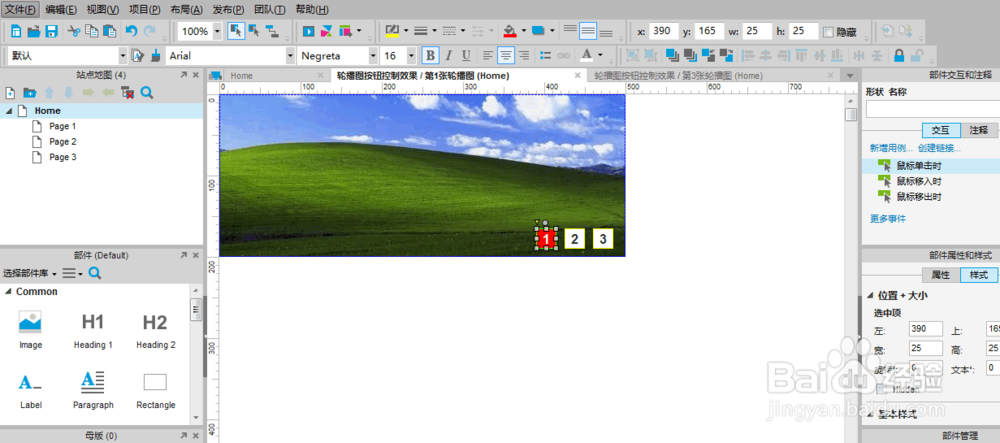Open the widget style editor icon
This screenshot has height=443, width=1000.
coord(138,56)
